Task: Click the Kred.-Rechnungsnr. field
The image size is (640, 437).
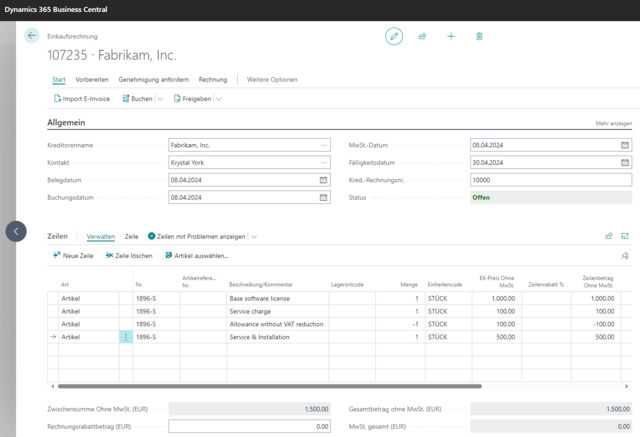Action: coord(551,180)
